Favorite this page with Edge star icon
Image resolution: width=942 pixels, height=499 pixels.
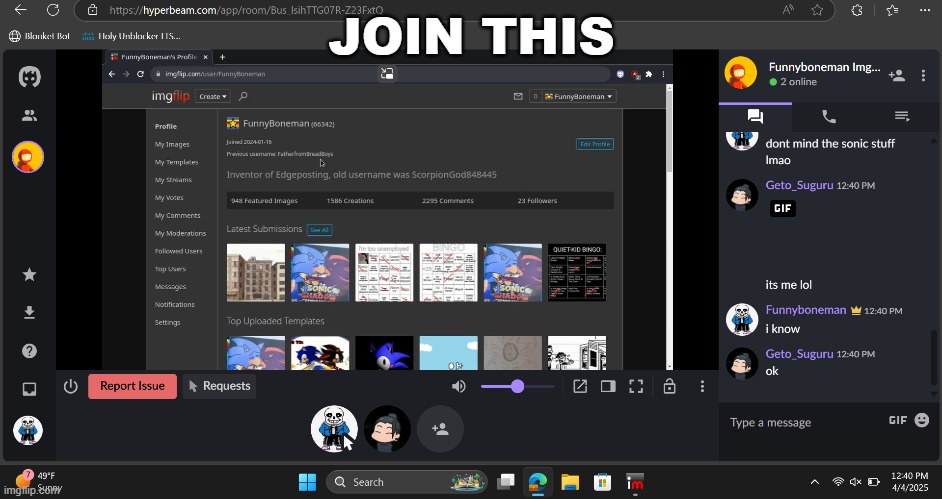pos(817,10)
